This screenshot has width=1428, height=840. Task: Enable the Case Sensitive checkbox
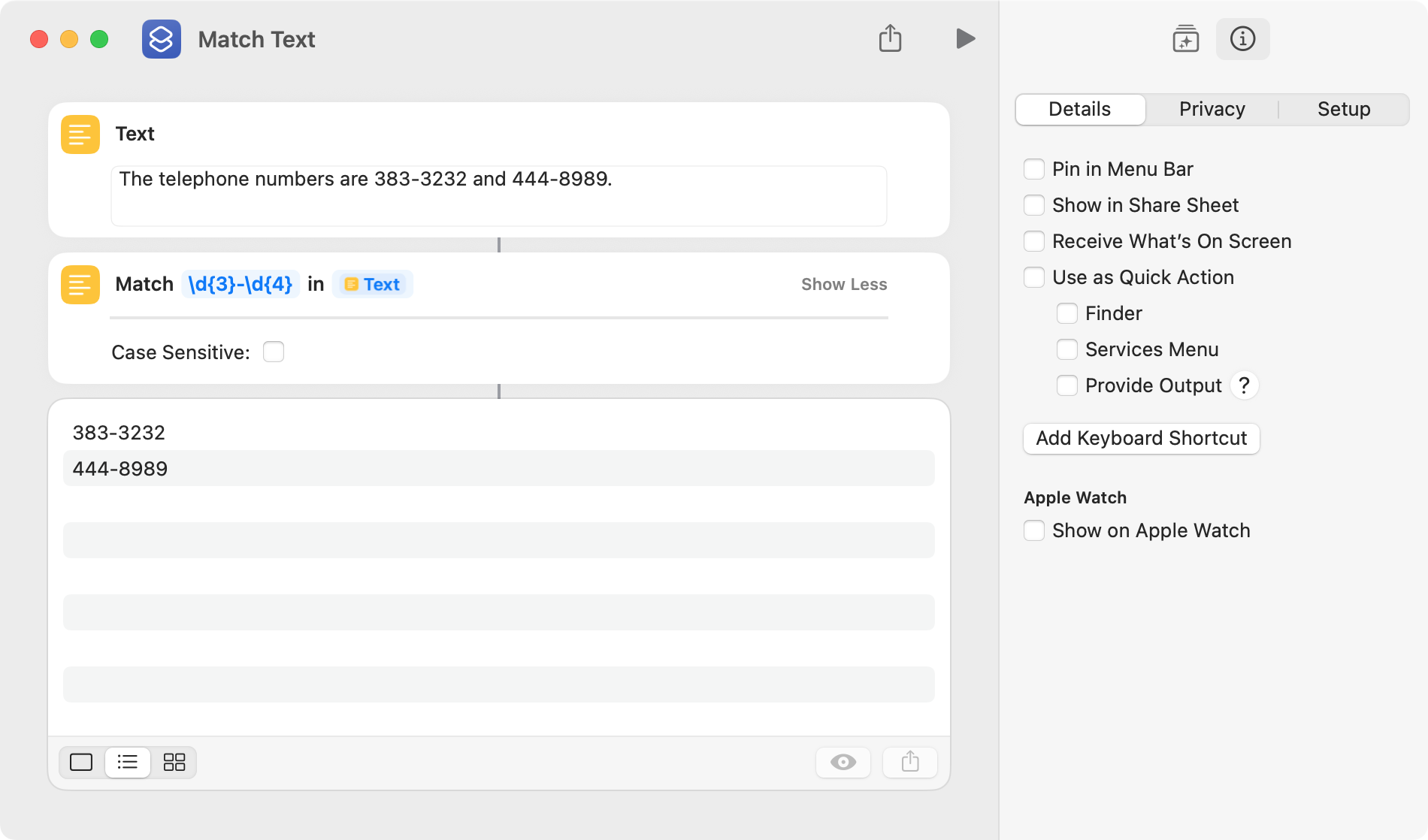(274, 352)
